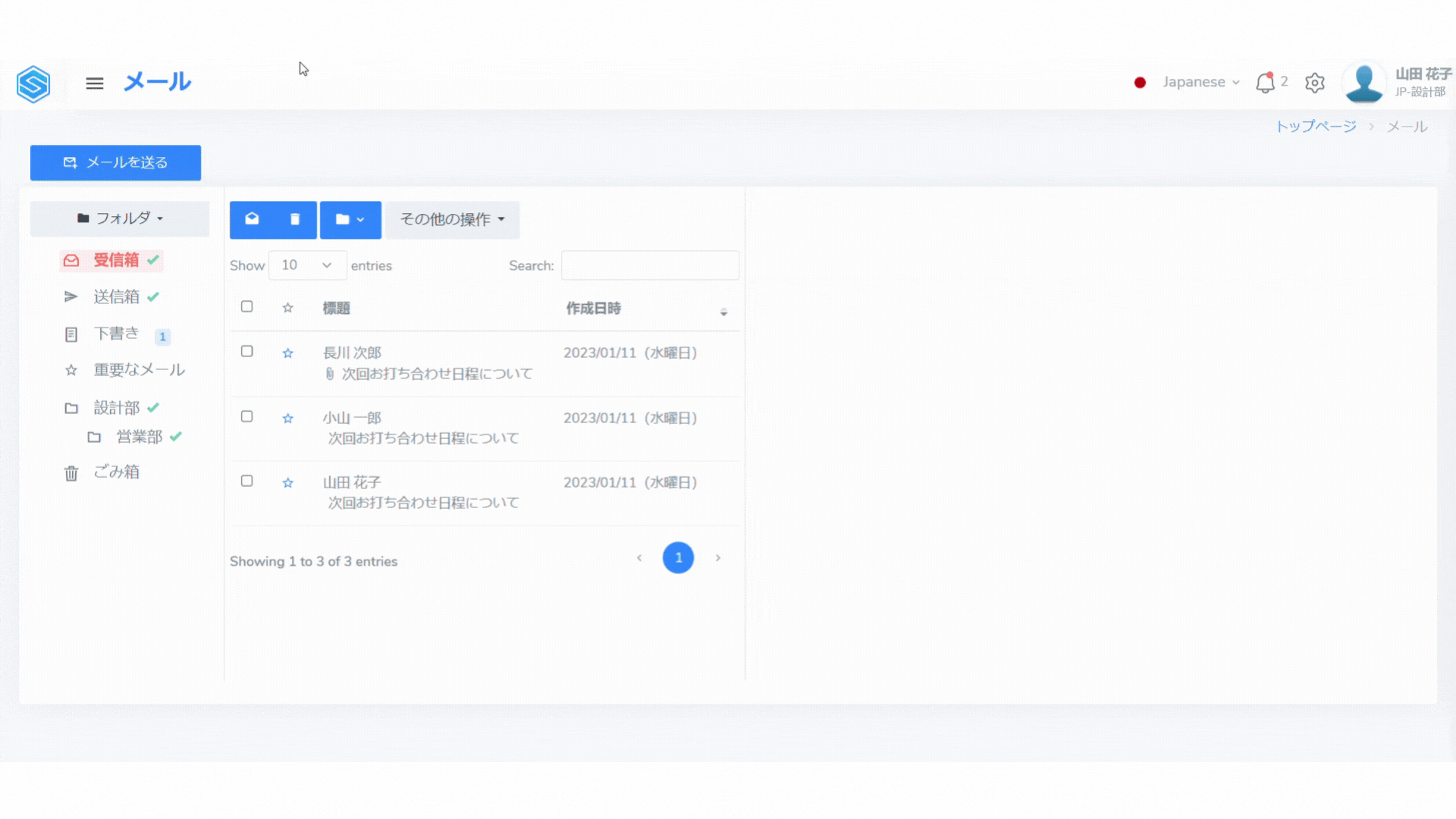Expand the その他の操作 dropdown
Screen dimensions: 1456x819
click(x=452, y=219)
